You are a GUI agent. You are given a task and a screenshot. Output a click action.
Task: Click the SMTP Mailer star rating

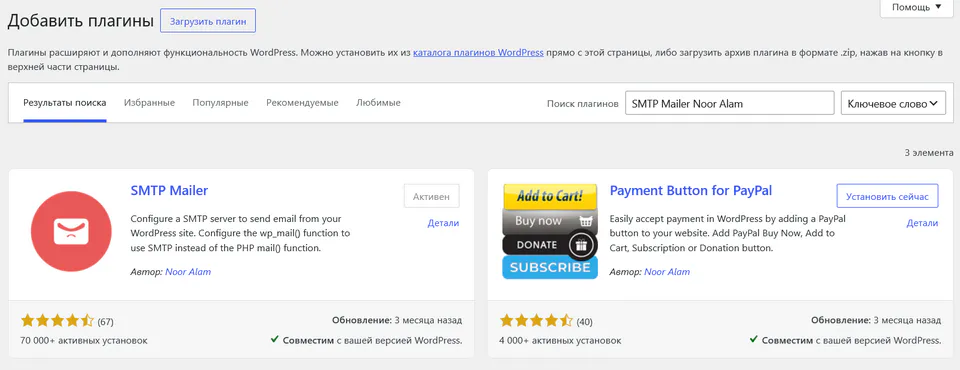[58, 321]
